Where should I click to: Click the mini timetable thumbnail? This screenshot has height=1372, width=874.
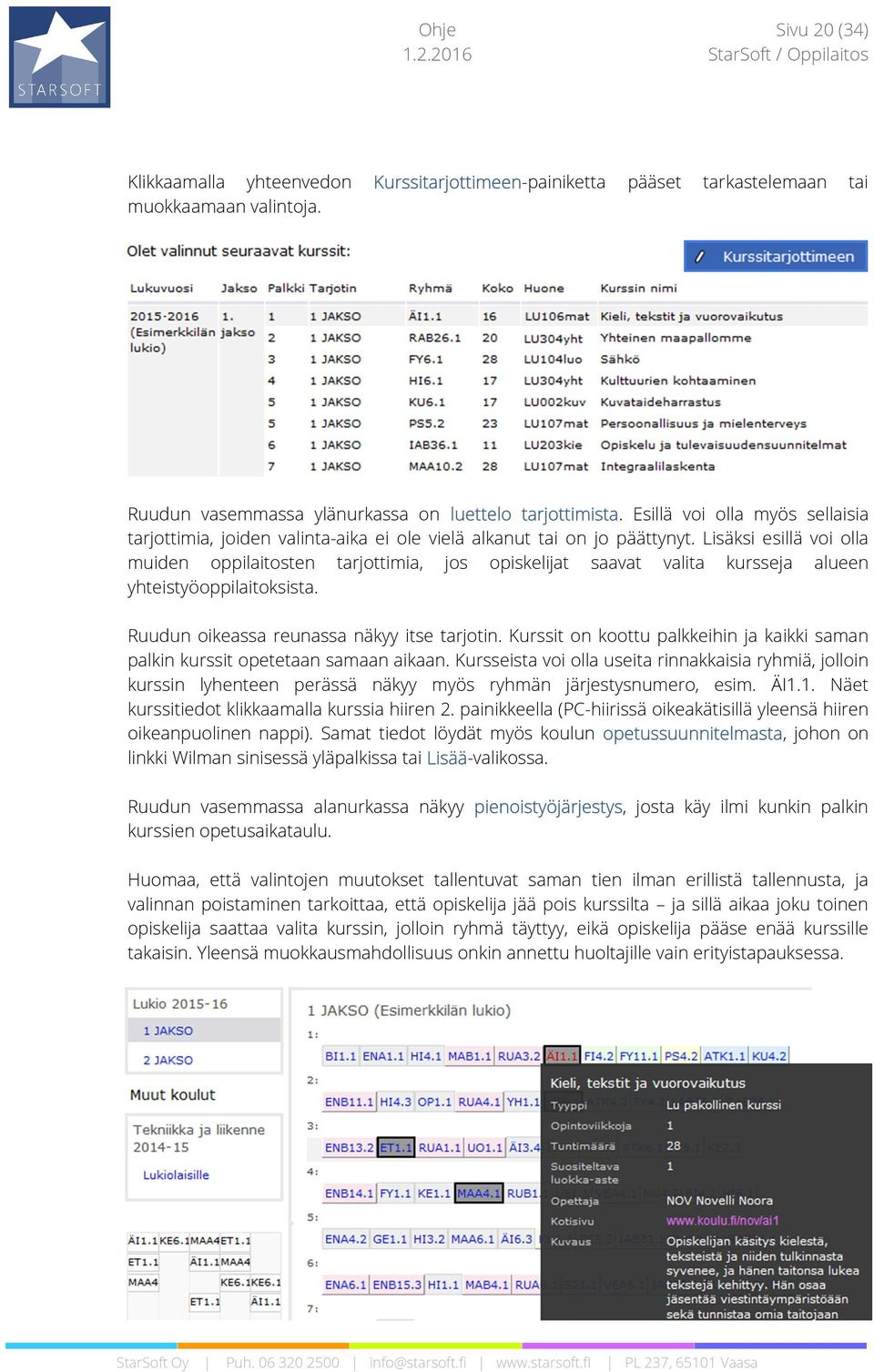[204, 1271]
